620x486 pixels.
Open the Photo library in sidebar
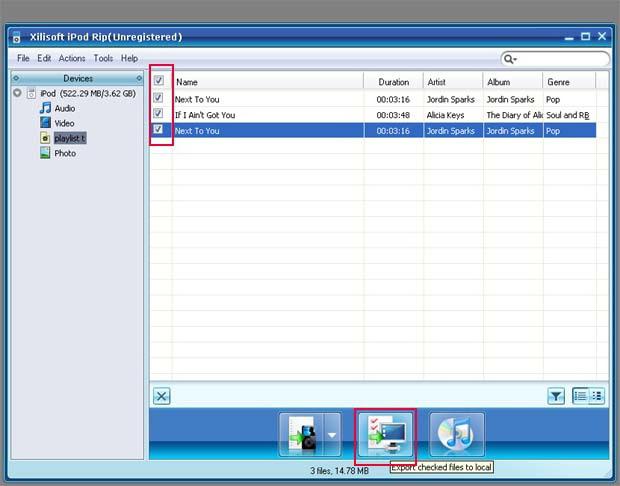(64, 153)
